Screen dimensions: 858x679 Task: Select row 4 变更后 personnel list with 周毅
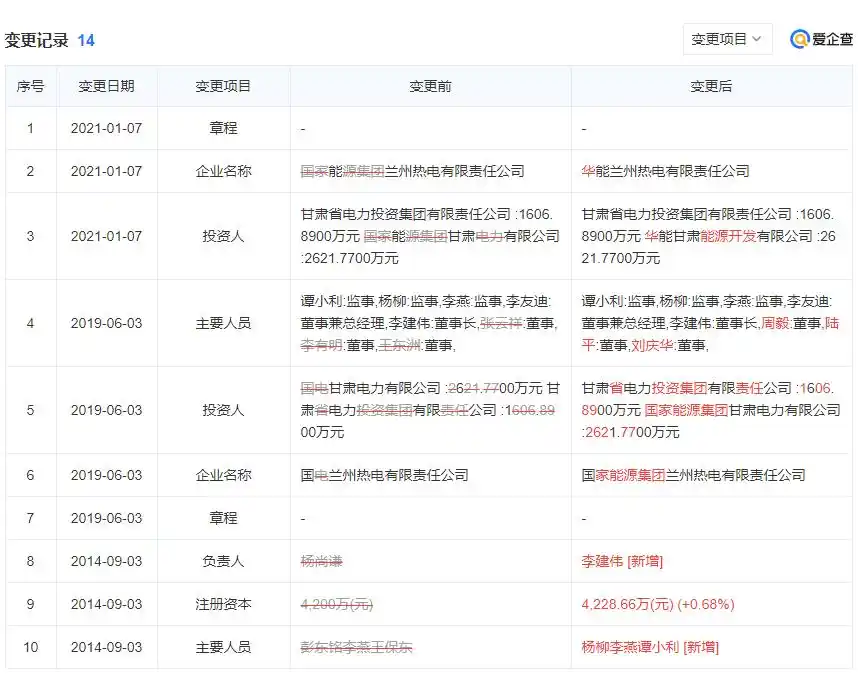pyautogui.click(x=710, y=323)
